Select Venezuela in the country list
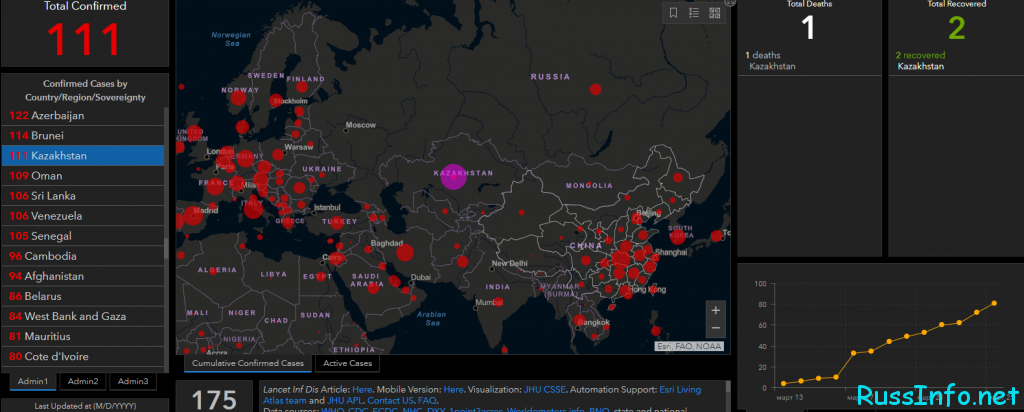Screen dimensions: 1024x412 [x=83, y=216]
